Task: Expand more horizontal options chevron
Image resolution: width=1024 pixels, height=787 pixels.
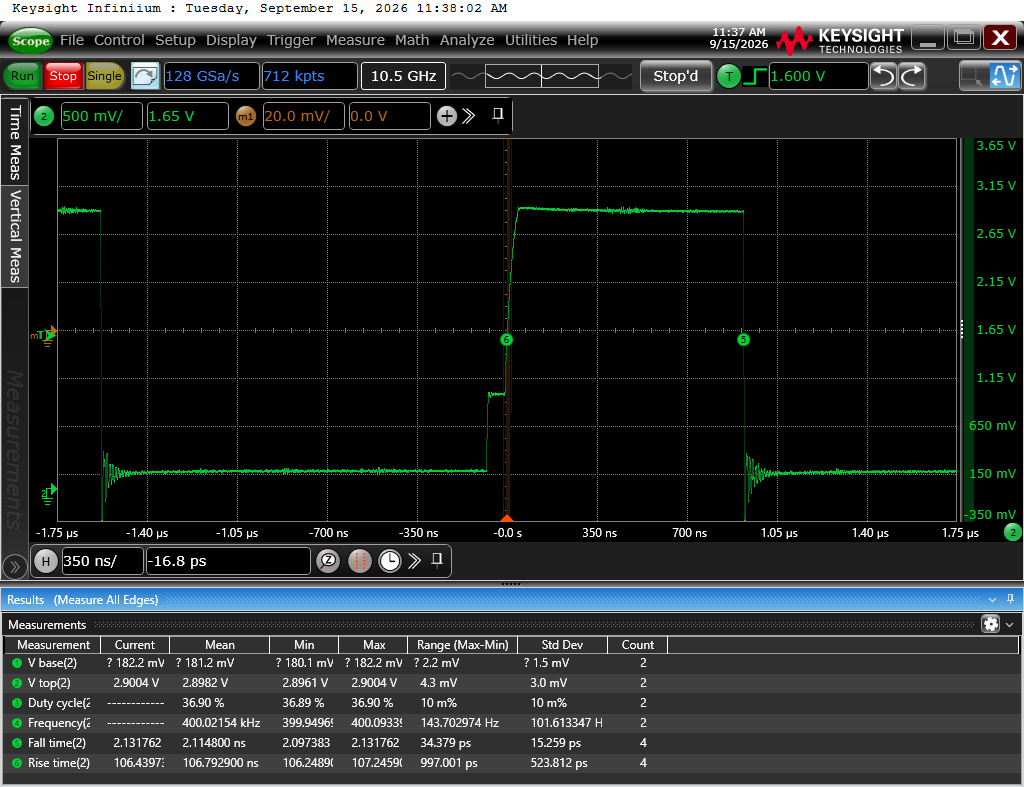Action: 415,561
